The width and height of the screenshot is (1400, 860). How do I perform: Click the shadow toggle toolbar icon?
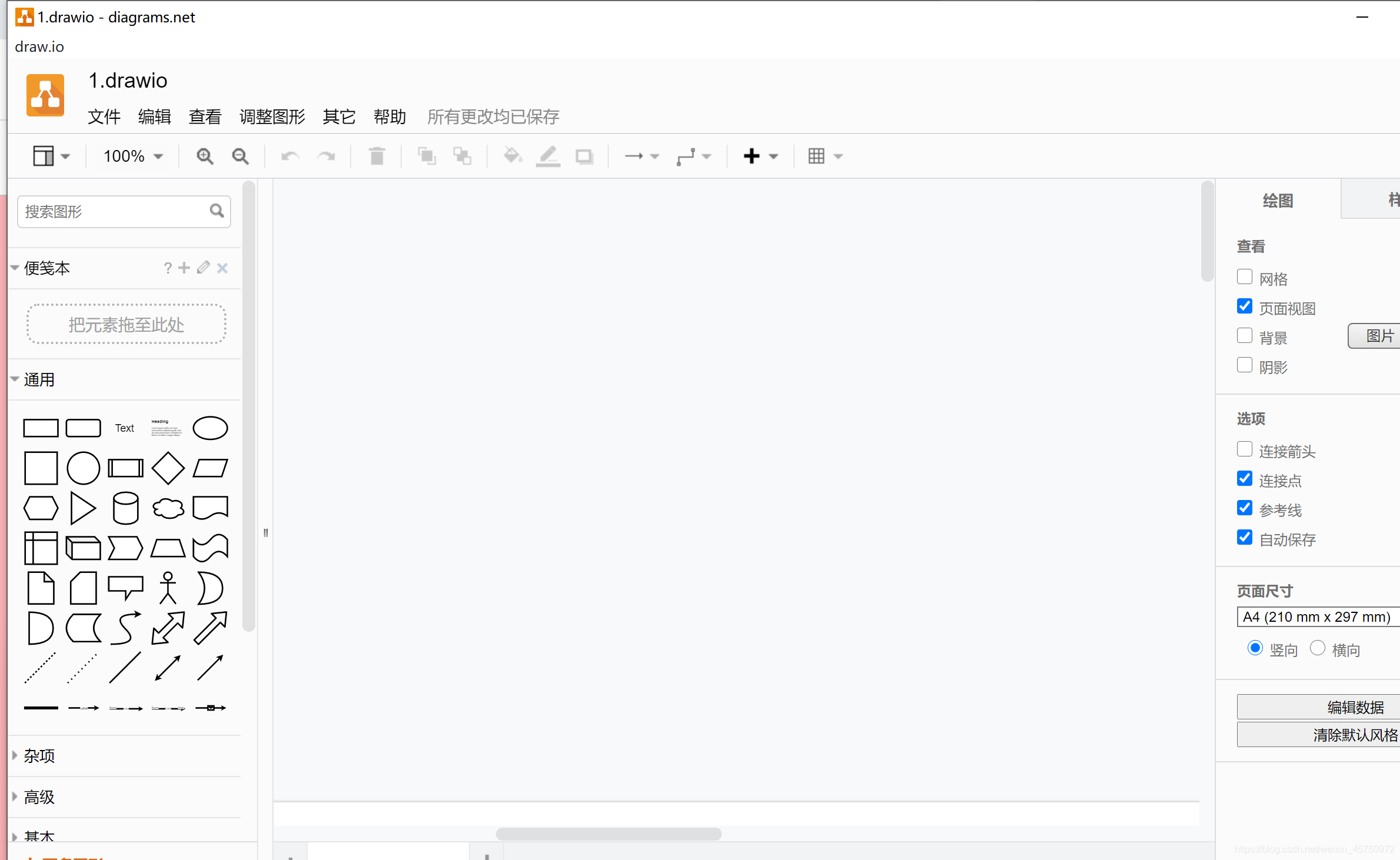pyautogui.click(x=584, y=156)
